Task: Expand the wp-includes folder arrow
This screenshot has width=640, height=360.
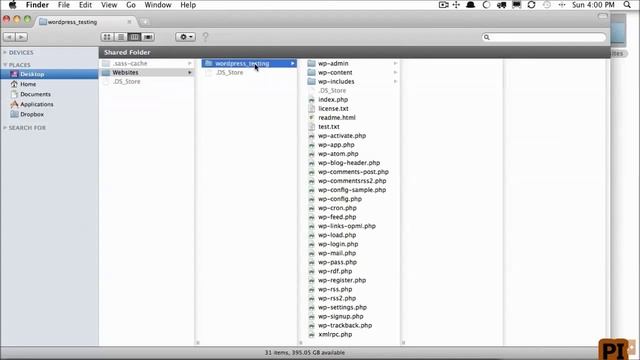Action: [x=395, y=82]
